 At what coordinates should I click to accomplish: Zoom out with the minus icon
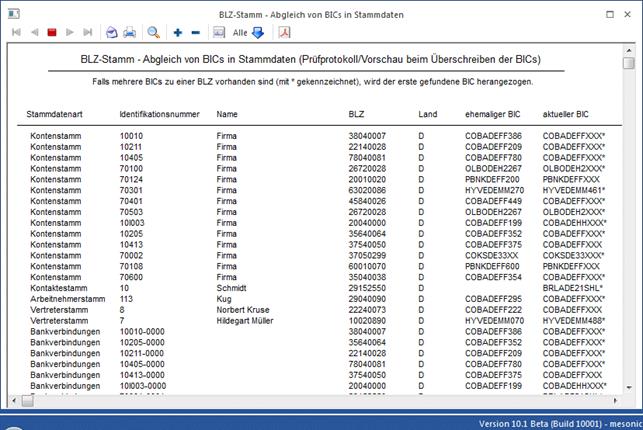[x=196, y=32]
